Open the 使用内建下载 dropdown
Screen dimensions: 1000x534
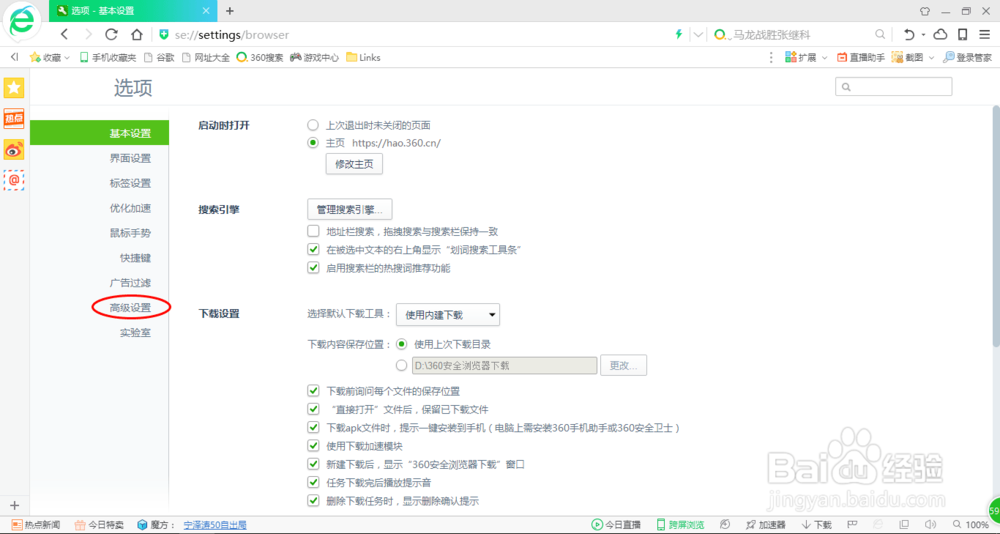(448, 315)
